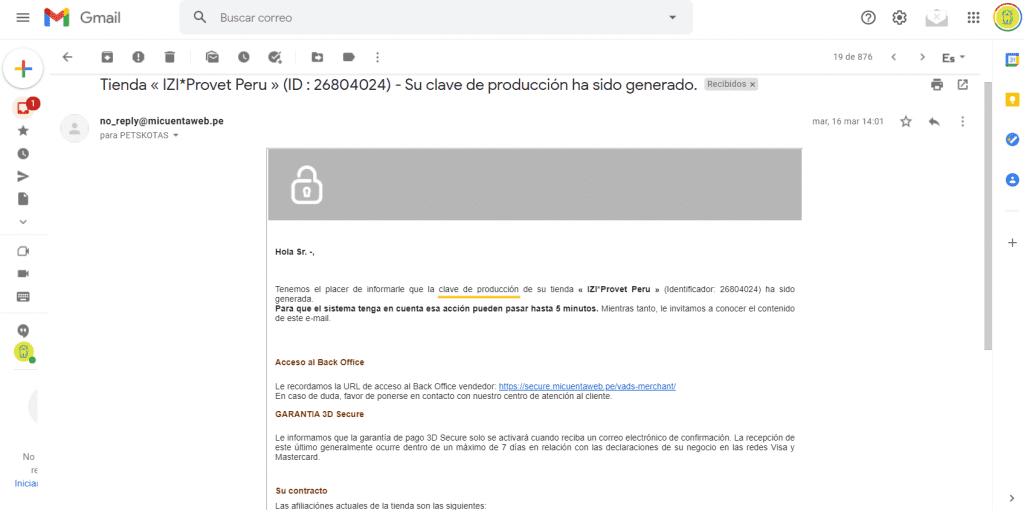
Task: Apply a label with the label icon
Action: (349, 57)
